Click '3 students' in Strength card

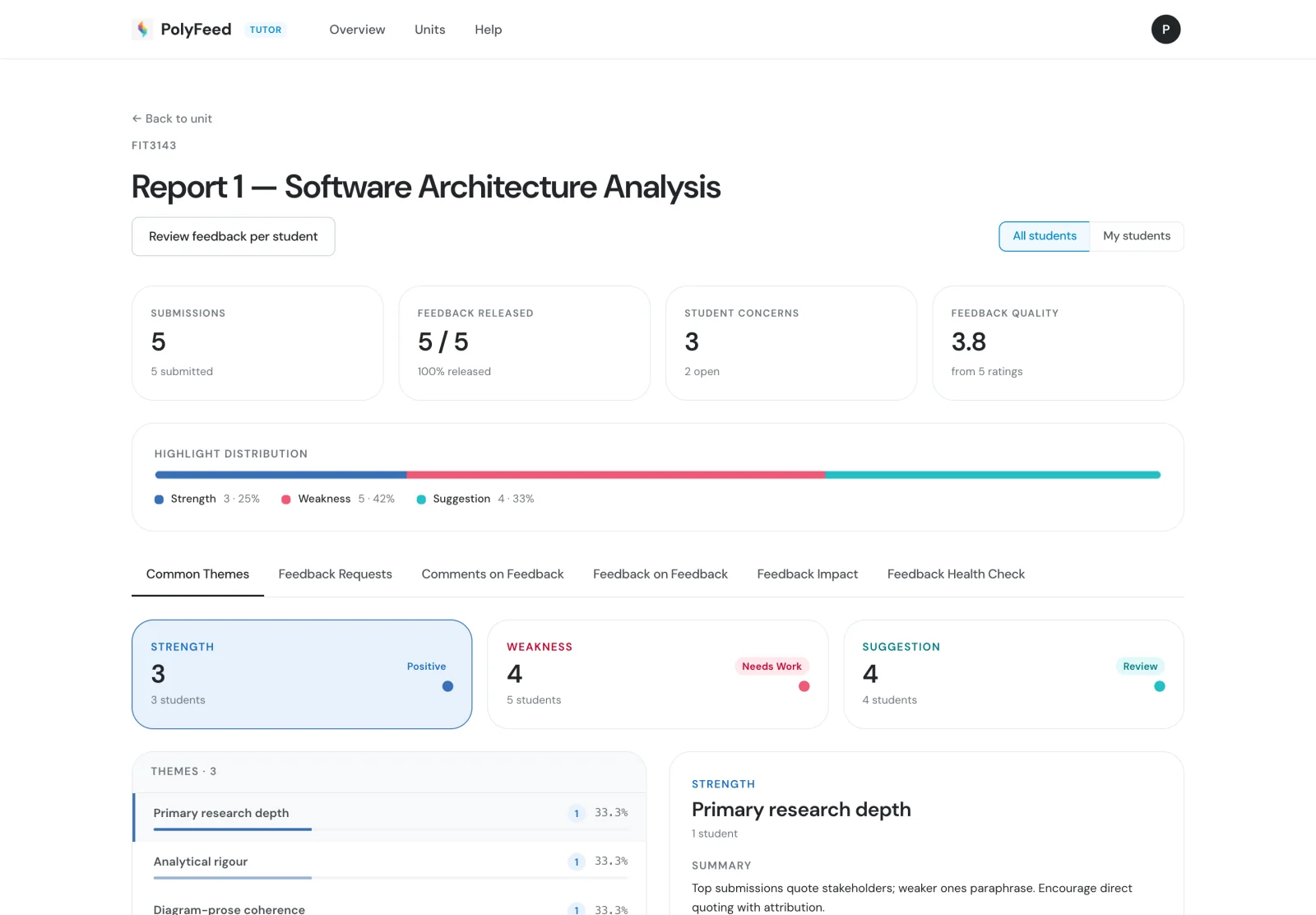pyautogui.click(x=178, y=700)
